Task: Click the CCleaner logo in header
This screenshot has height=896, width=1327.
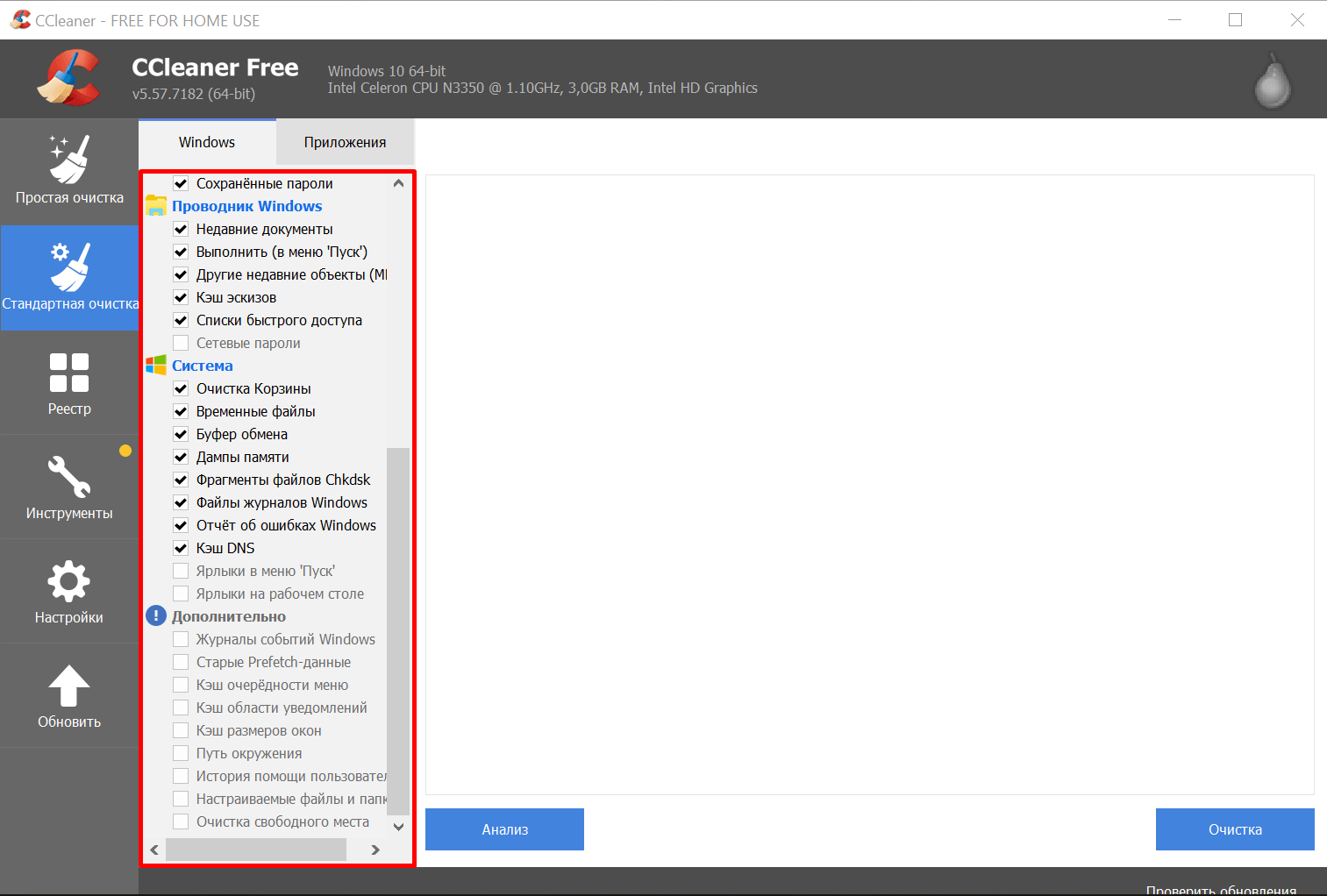Action: tap(68, 78)
